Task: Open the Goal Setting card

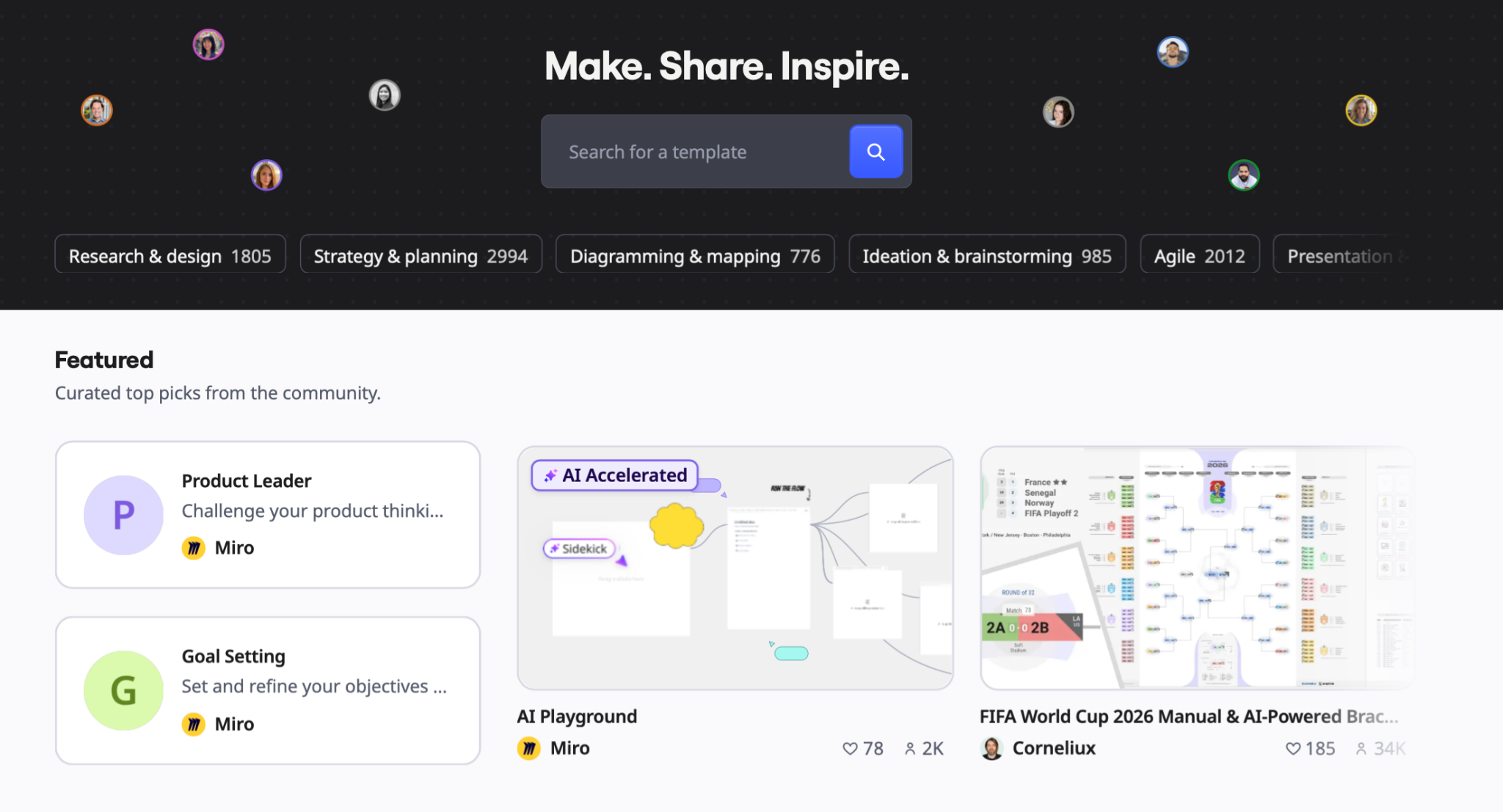Action: (268, 691)
